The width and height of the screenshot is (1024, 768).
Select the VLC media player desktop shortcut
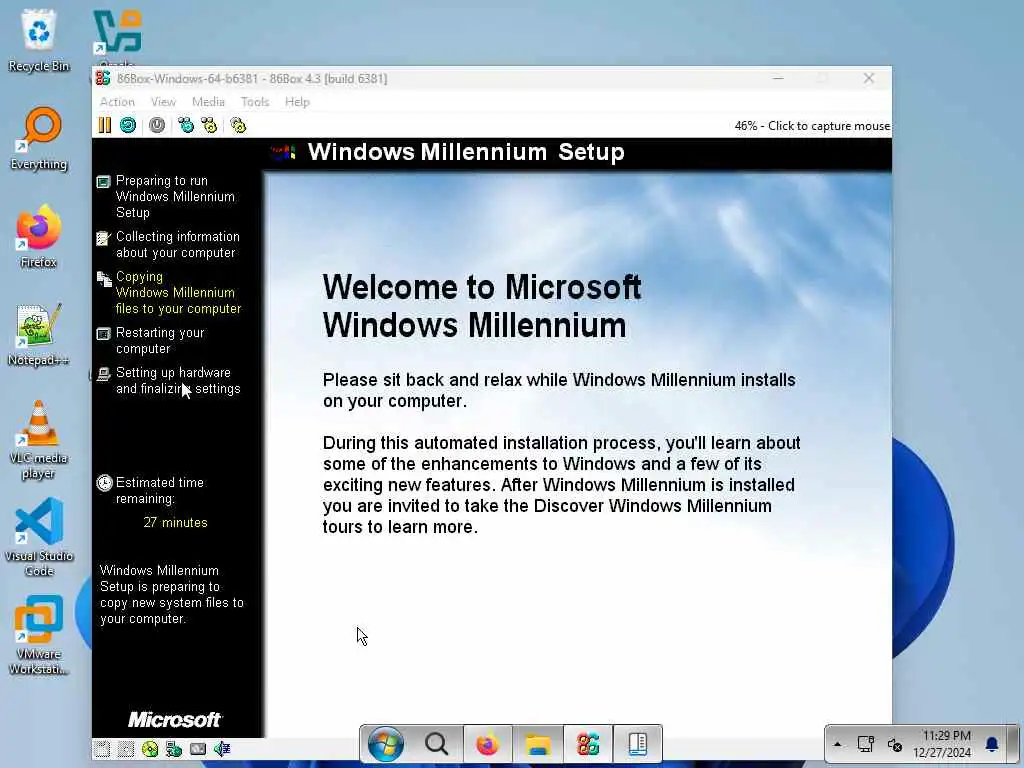tap(39, 440)
